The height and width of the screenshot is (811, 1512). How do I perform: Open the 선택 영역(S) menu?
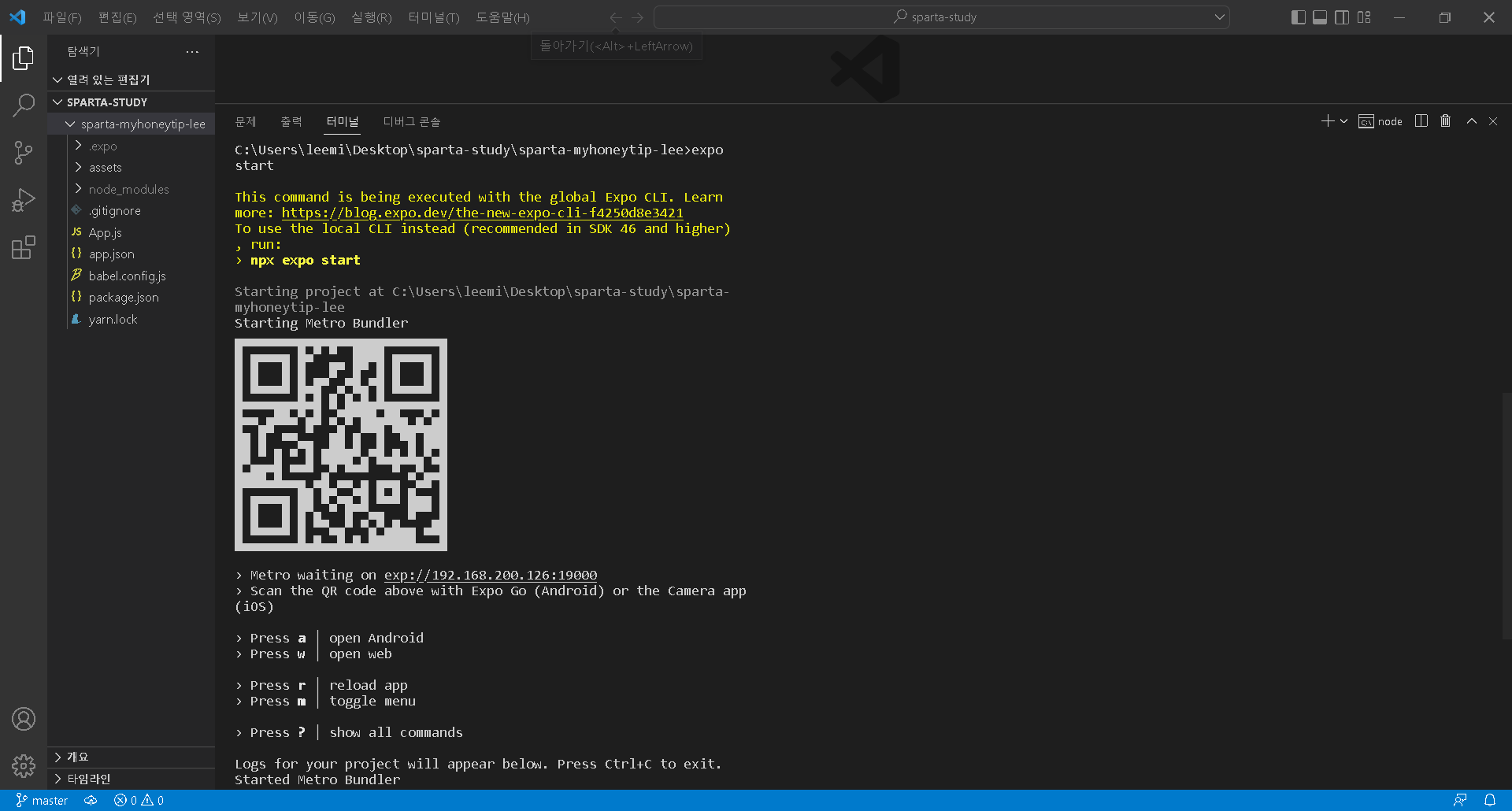[x=187, y=17]
